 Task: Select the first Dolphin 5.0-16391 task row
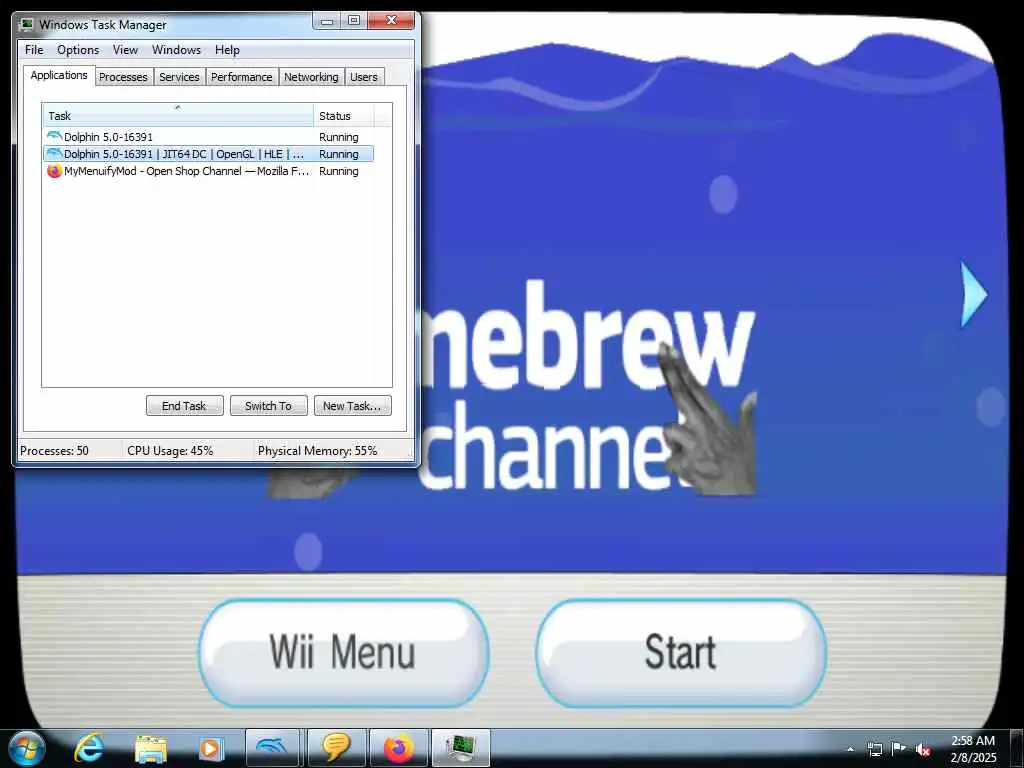click(208, 137)
